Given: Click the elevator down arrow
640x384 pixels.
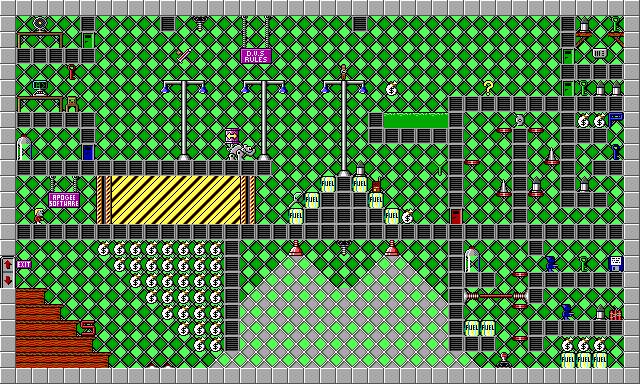Looking at the screenshot, I should pyautogui.click(x=8, y=280).
